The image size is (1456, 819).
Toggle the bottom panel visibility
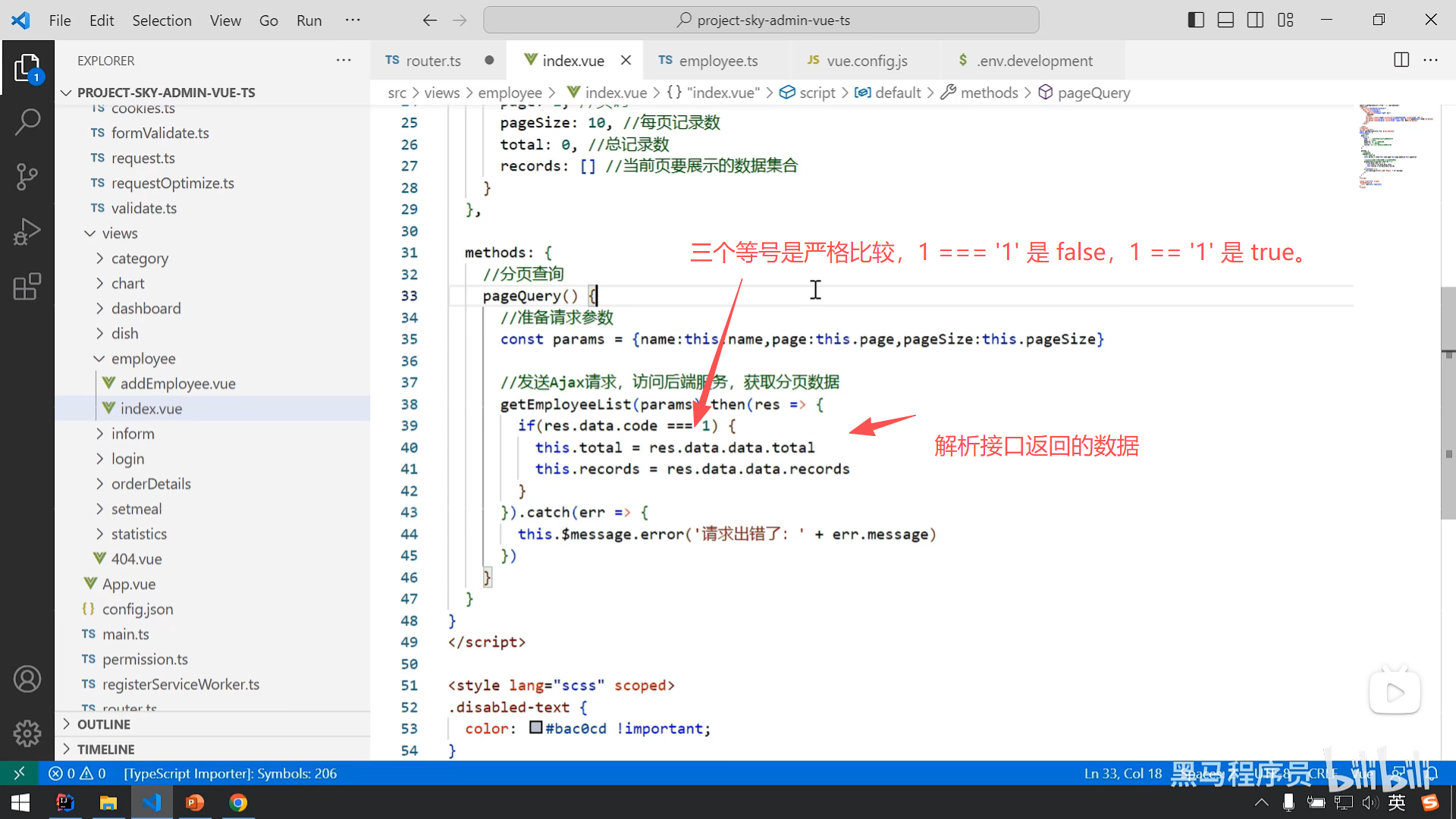(x=1225, y=20)
